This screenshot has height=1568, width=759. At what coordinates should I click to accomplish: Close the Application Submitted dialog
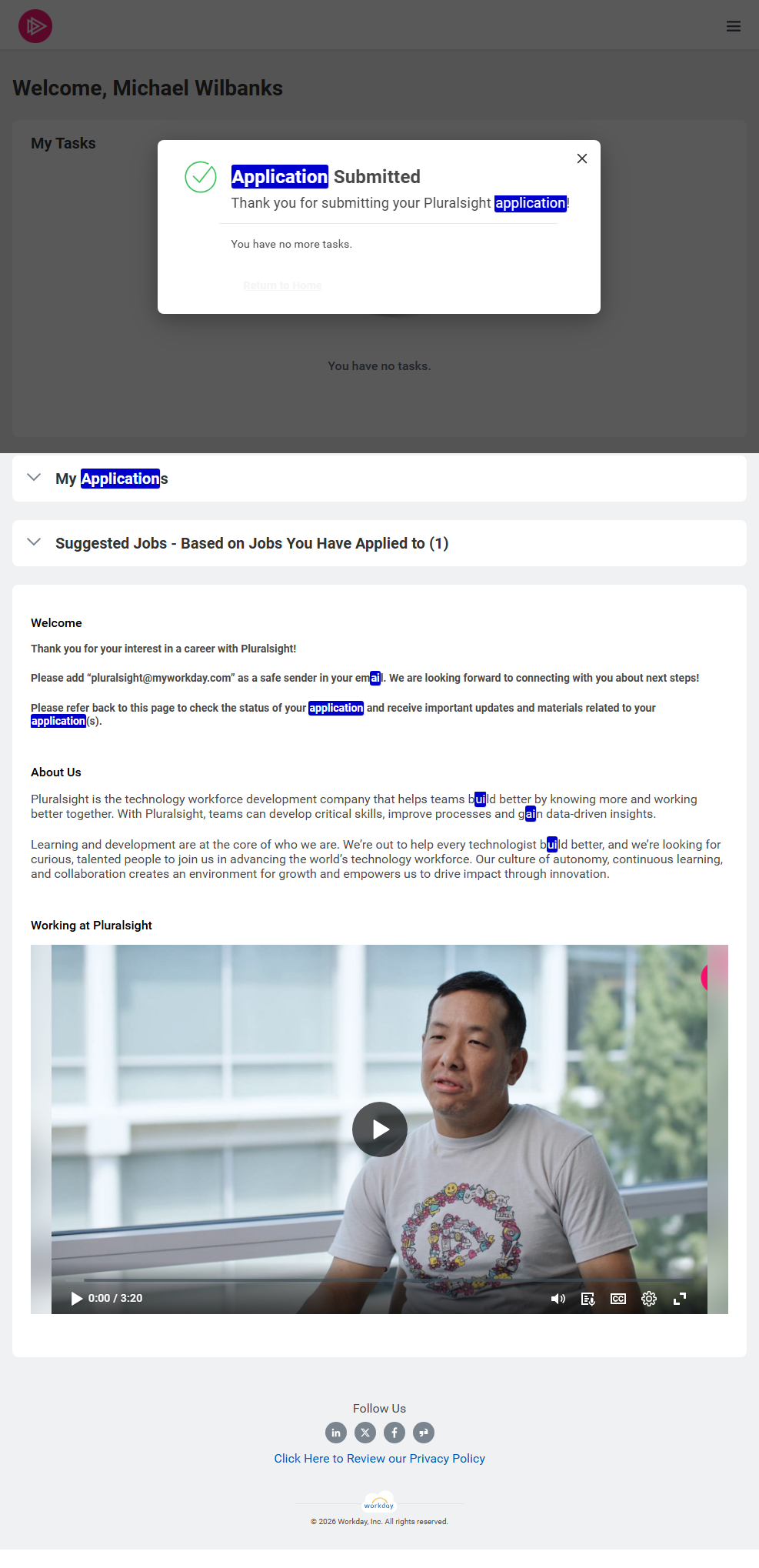click(582, 158)
